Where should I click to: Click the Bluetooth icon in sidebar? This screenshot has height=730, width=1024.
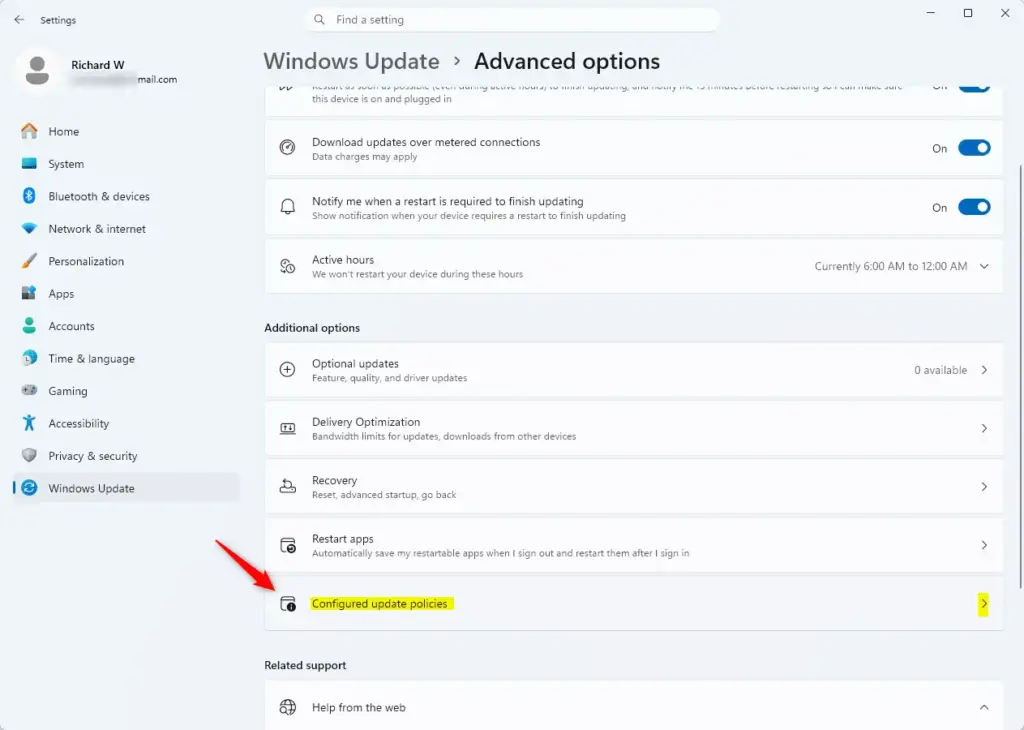[29, 196]
